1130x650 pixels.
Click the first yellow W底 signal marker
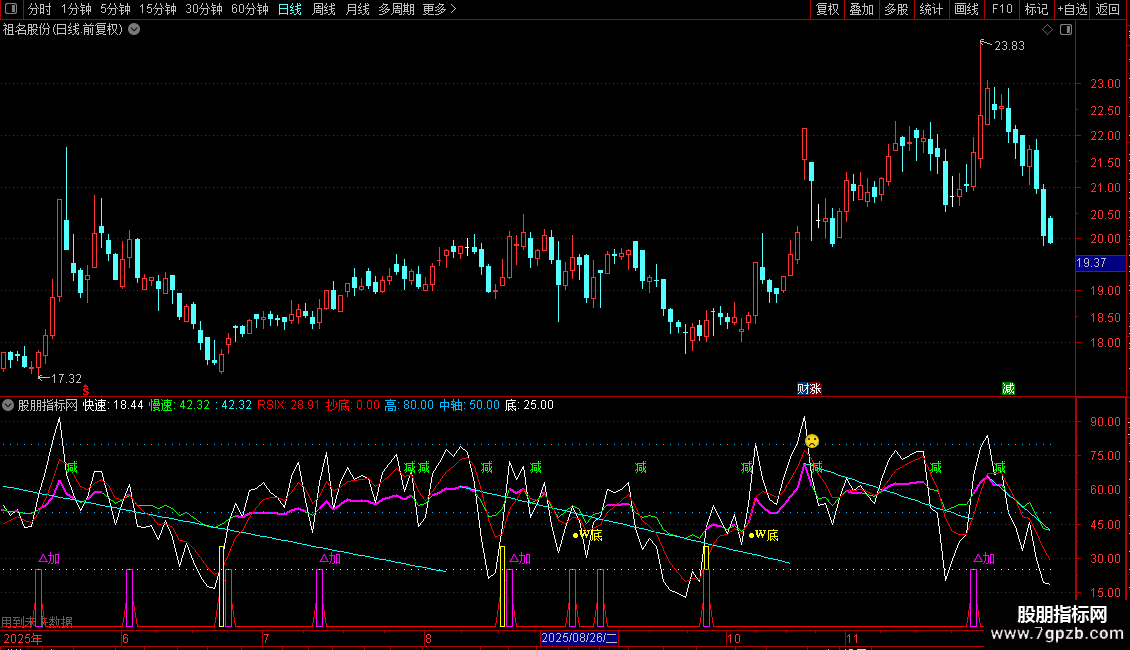588,535
